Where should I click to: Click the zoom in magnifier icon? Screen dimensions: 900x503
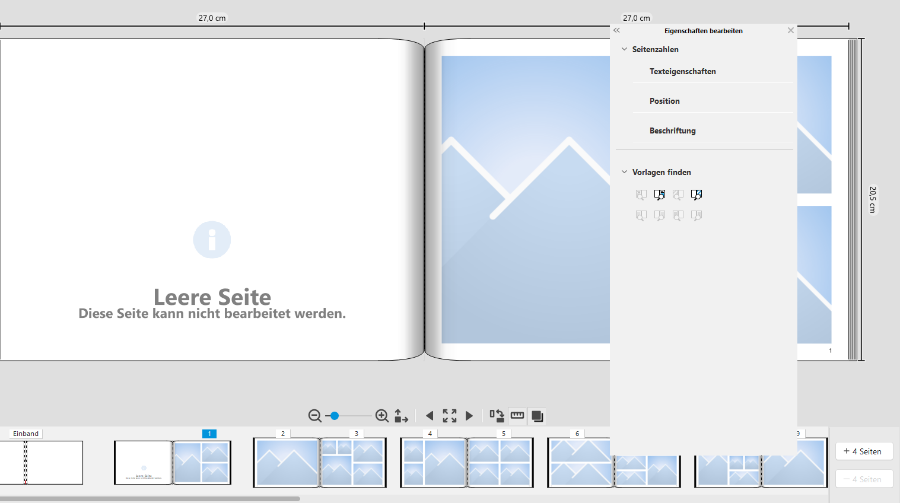(x=382, y=415)
